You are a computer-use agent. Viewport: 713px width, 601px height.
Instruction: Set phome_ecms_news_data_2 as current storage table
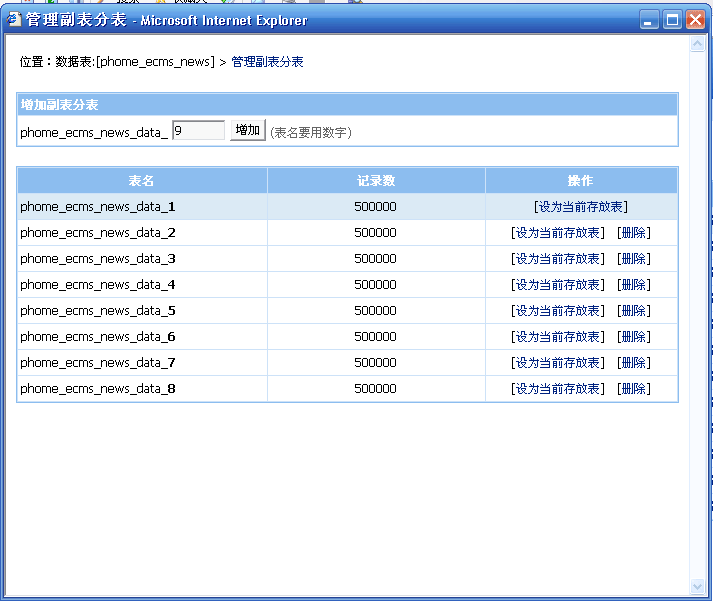pos(558,233)
